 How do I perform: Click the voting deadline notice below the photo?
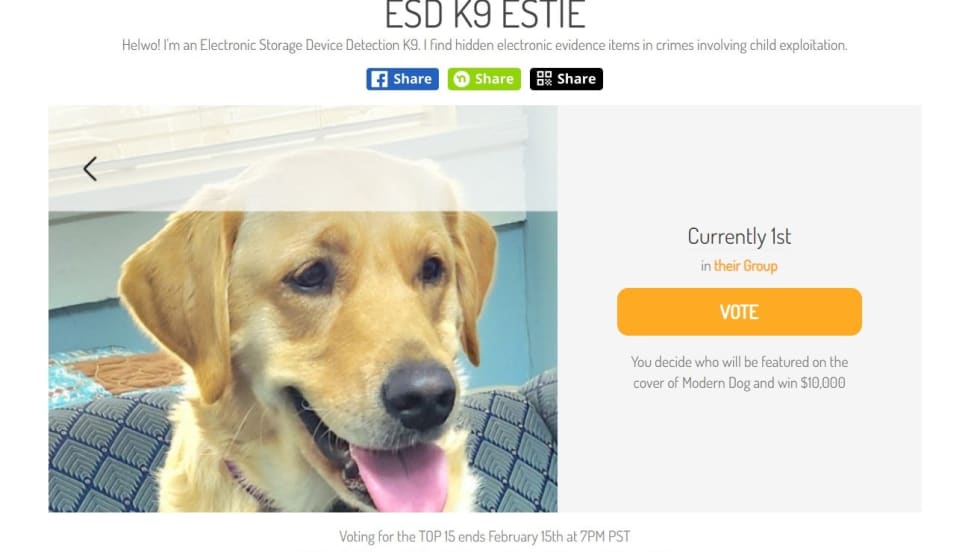coord(484,536)
